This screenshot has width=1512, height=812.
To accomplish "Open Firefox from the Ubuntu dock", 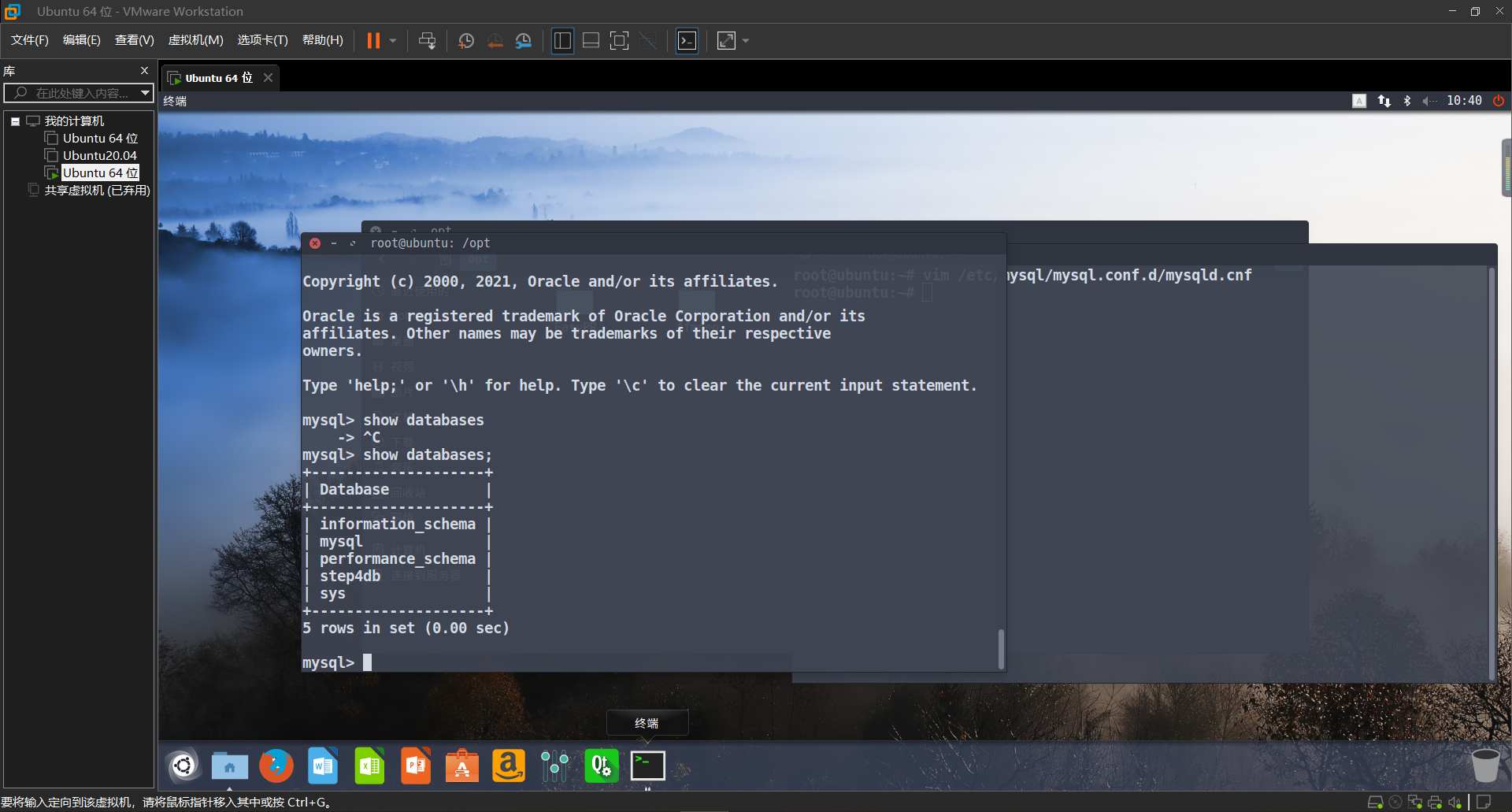I will [x=276, y=765].
